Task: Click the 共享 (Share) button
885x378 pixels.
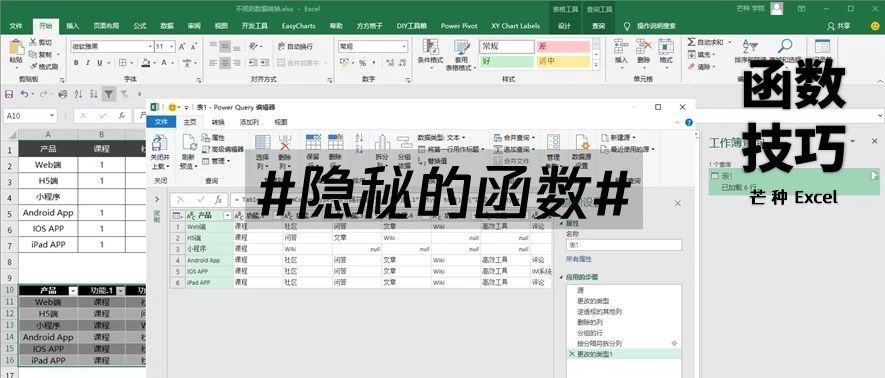Action: pos(839,26)
